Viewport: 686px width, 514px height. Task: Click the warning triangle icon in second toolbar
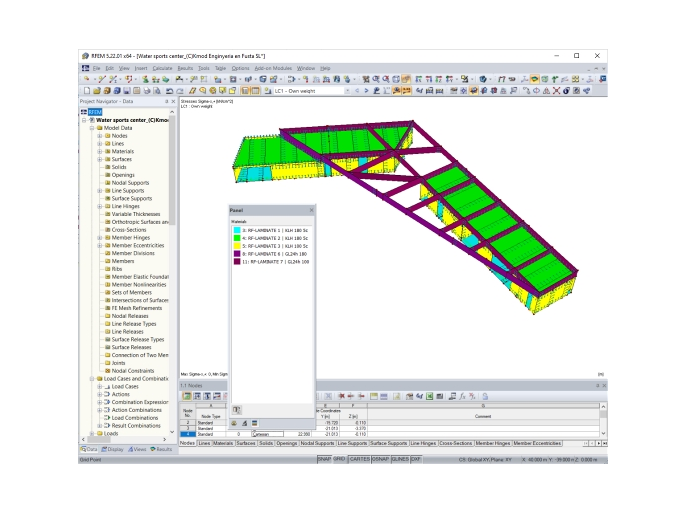click(x=546, y=91)
